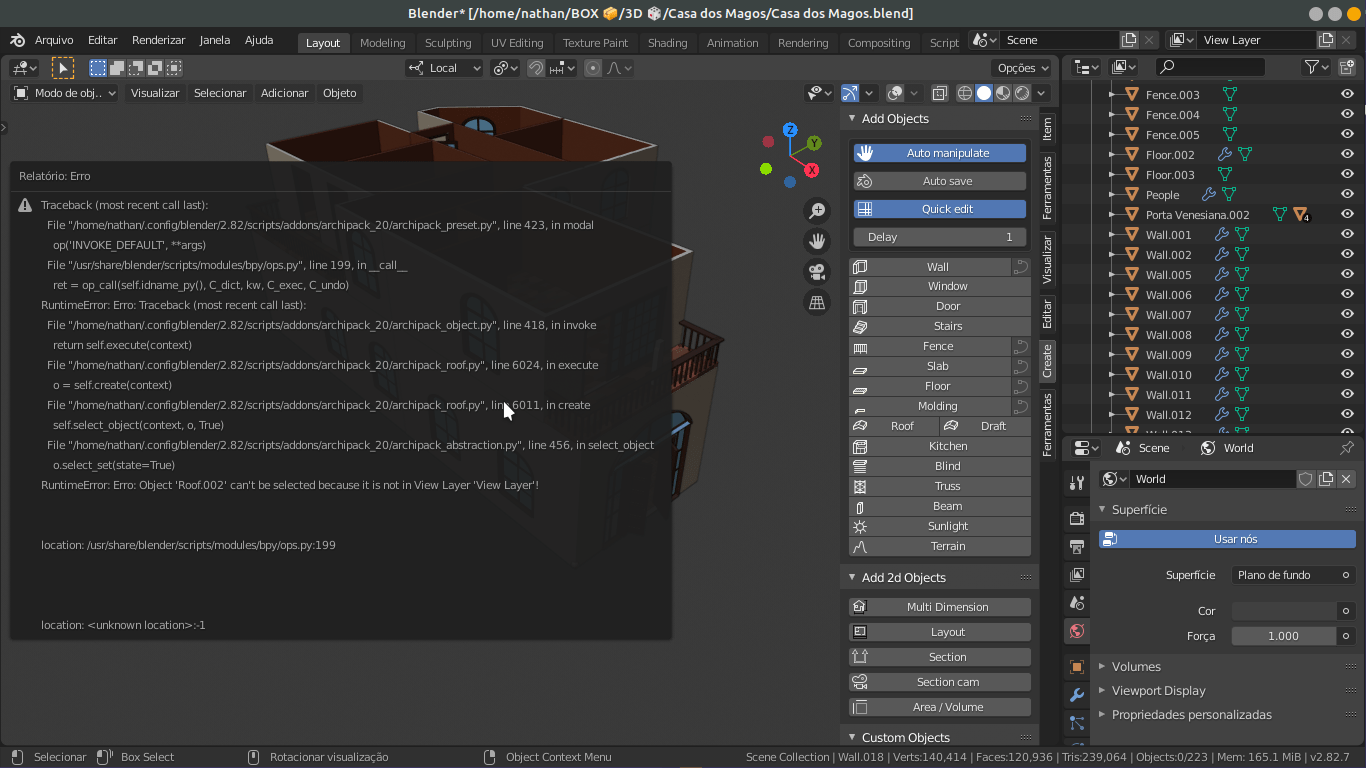The image size is (1366, 768).
Task: Switch to the Shading workspace tab
Action: [667, 42]
